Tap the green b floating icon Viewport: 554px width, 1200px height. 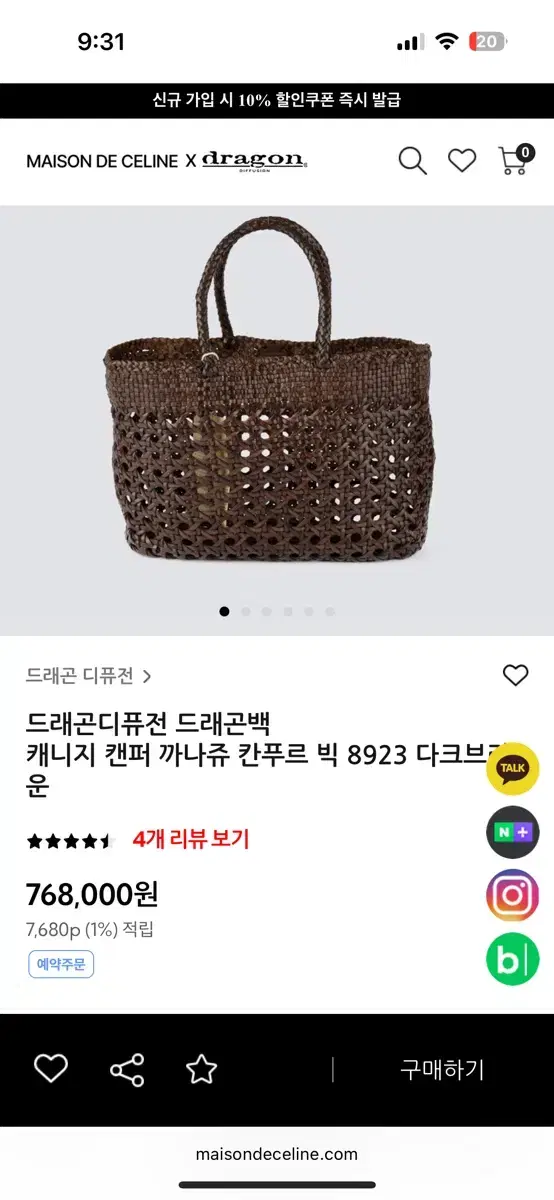pyautogui.click(x=513, y=960)
